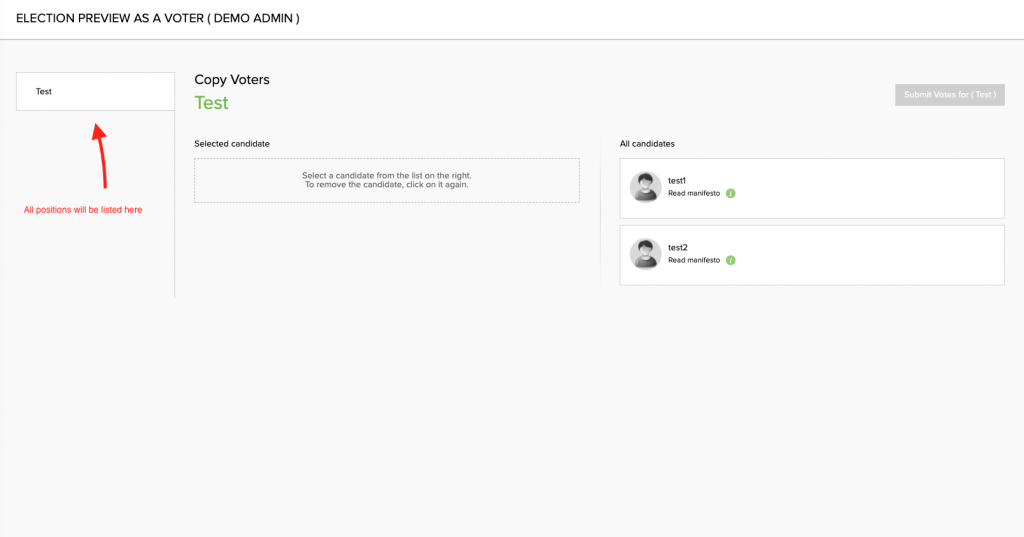The width and height of the screenshot is (1024, 537).
Task: Submit Votes for ( Test ) button
Action: [950, 95]
